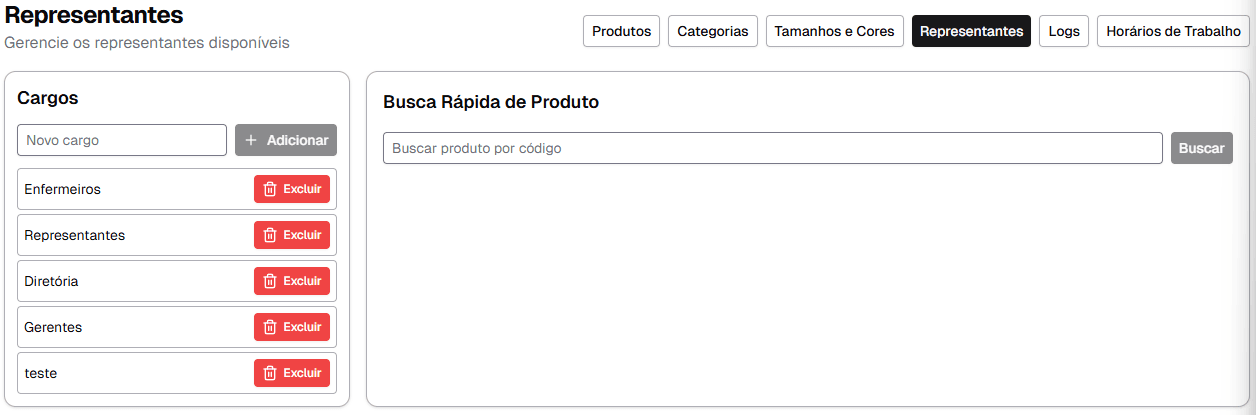This screenshot has height=415, width=1256.
Task: Switch to the Categorias tab
Action: (x=712, y=31)
